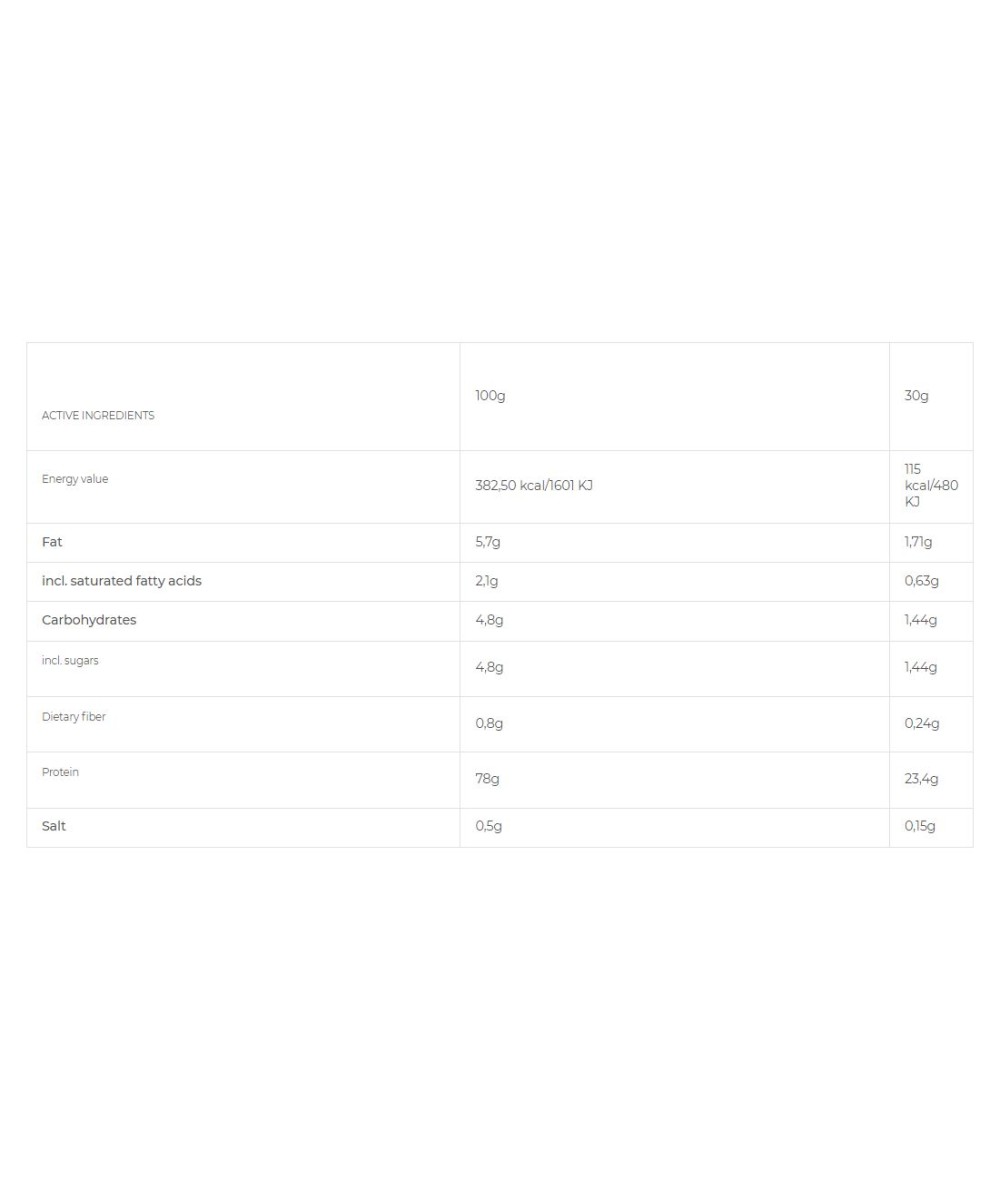Viewport: 1000px width, 1200px height.
Task: Click the 5,7g fat value
Action: pyautogui.click(x=488, y=542)
